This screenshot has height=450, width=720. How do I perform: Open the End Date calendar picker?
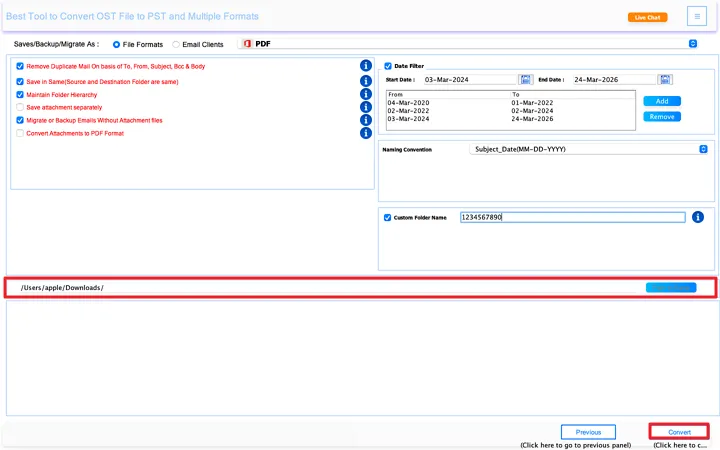[666, 79]
